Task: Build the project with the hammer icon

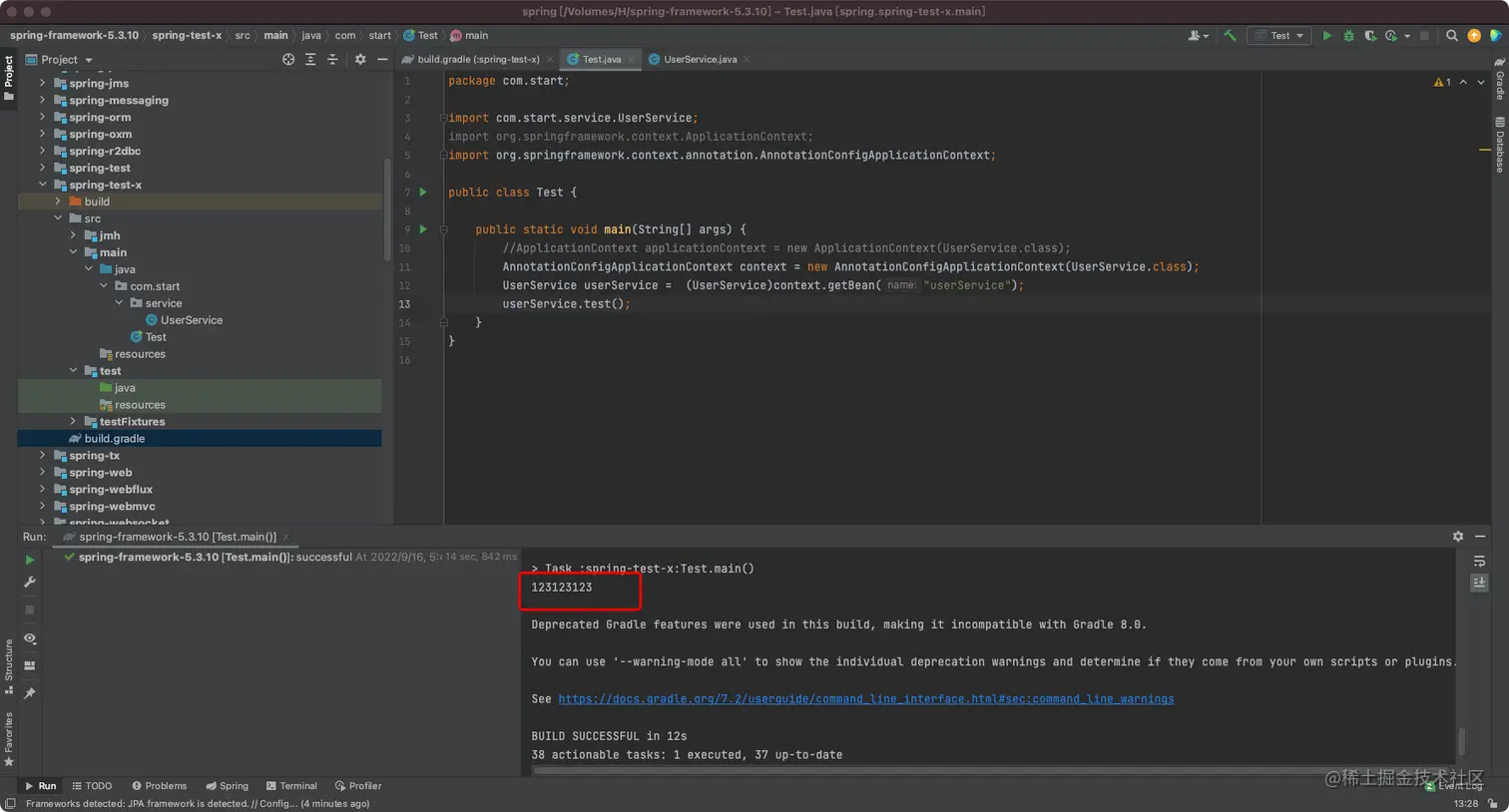Action: tap(1230, 36)
